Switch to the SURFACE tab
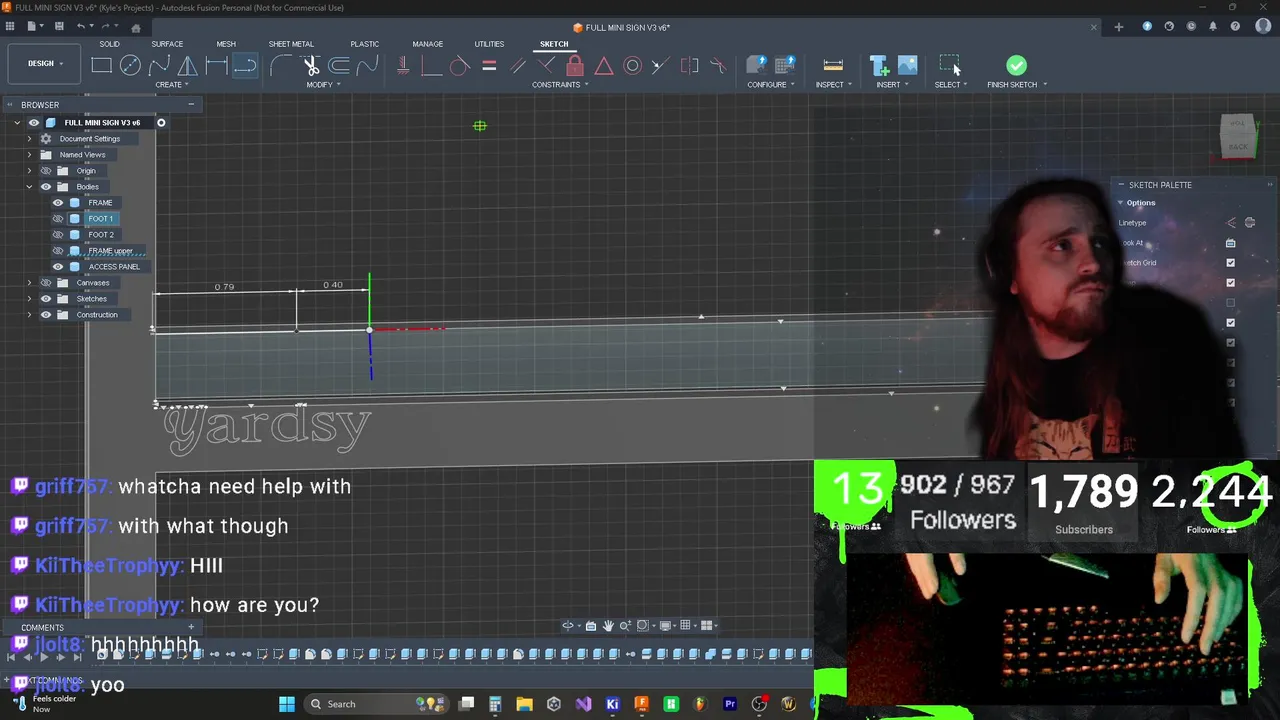 (167, 44)
